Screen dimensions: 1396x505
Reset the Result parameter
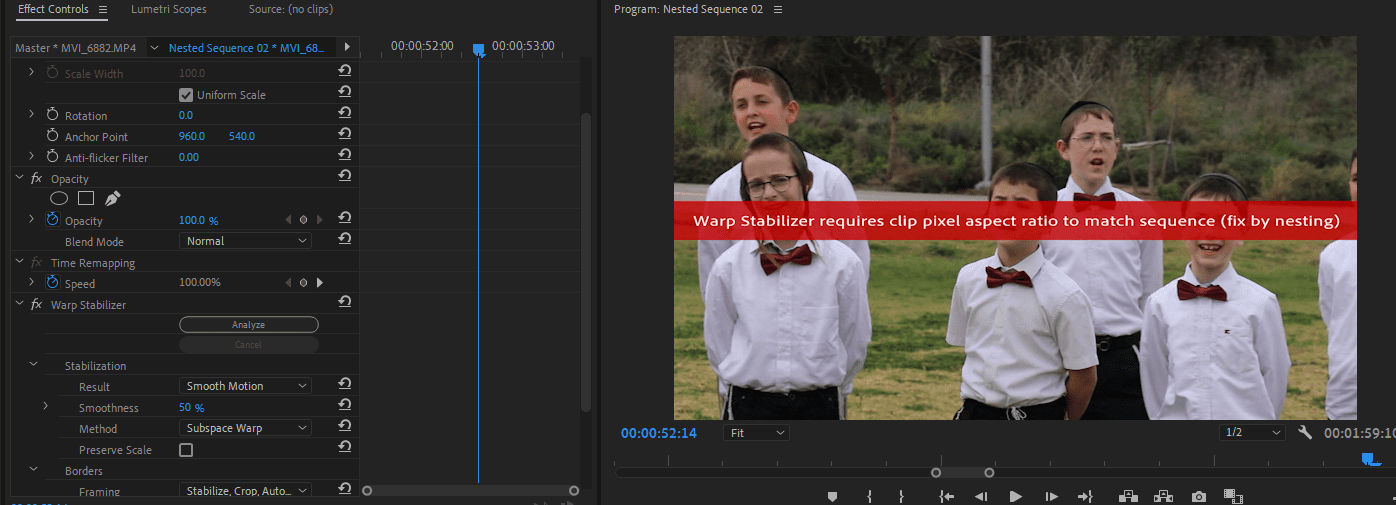(x=344, y=385)
